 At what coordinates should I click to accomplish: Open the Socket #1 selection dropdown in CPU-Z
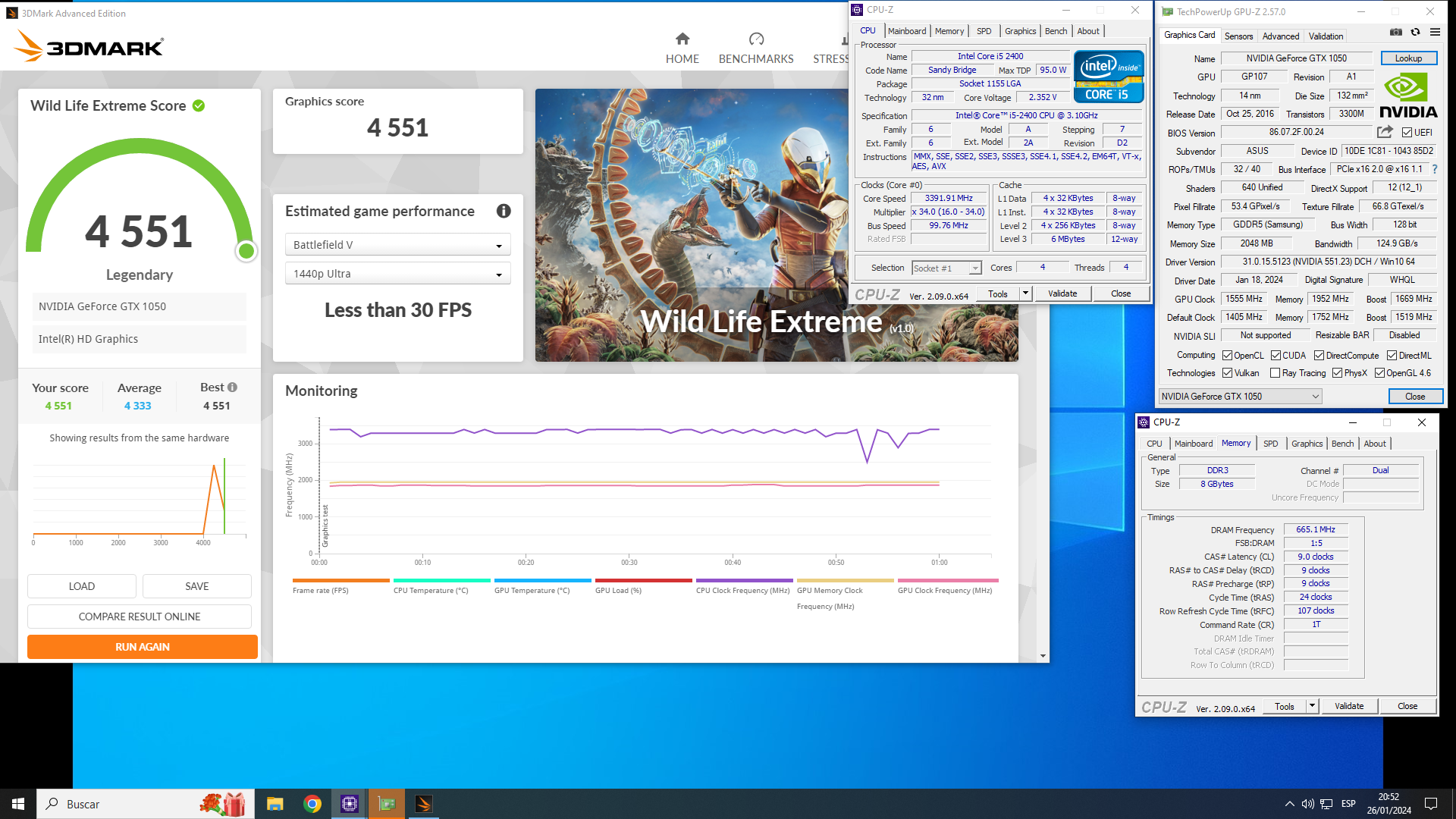click(946, 268)
